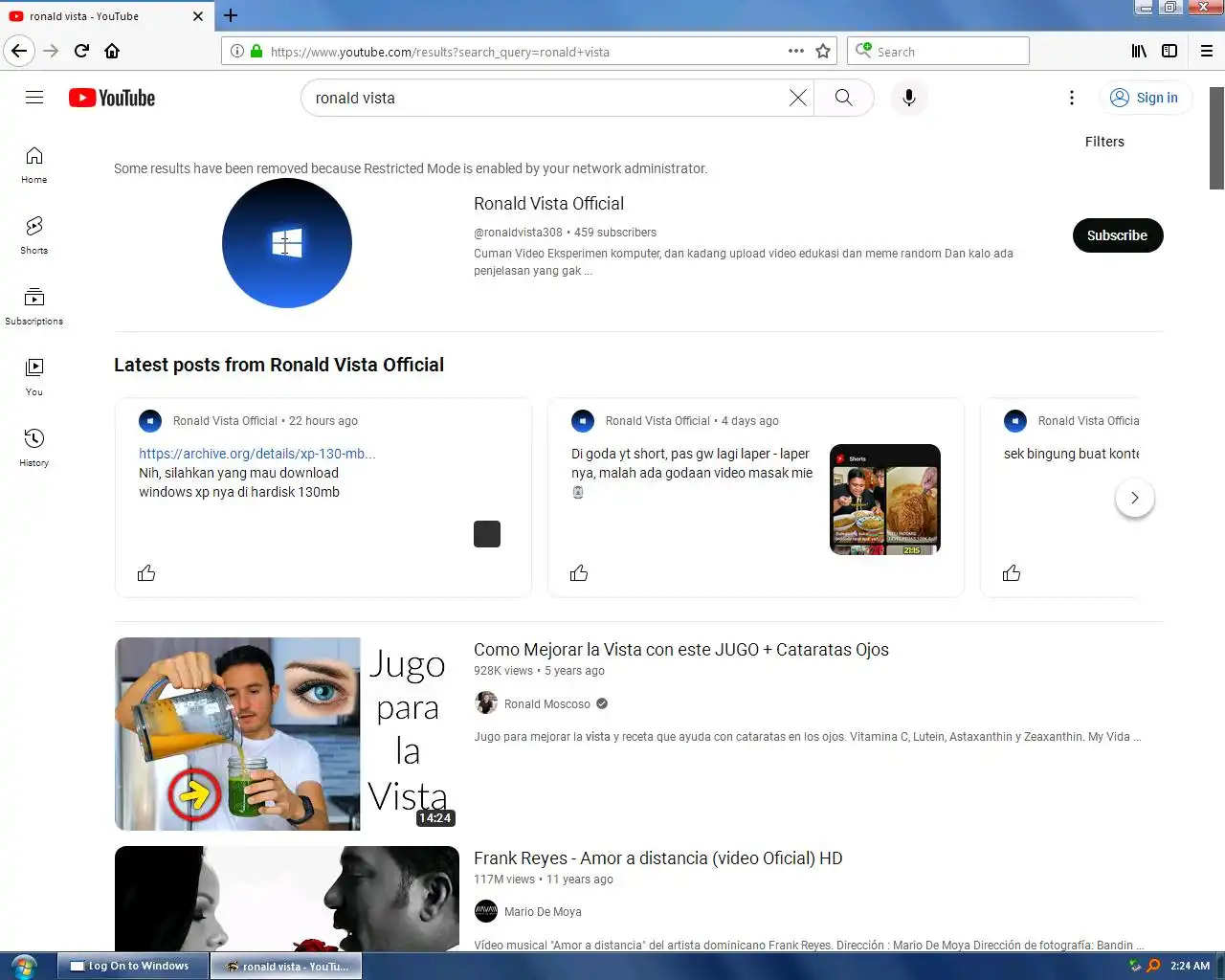Open the dark attachment thumbnail in first post
Image resolution: width=1225 pixels, height=980 pixels.
[487, 534]
